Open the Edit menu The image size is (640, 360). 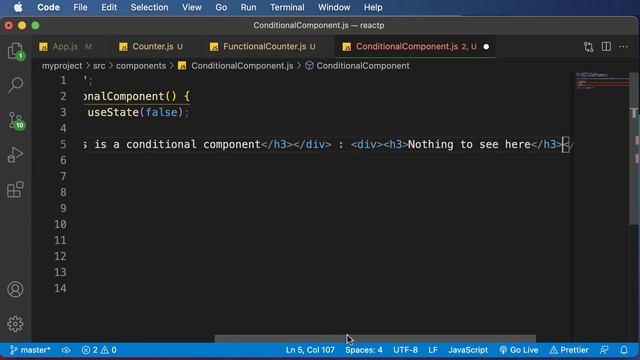click(x=109, y=7)
